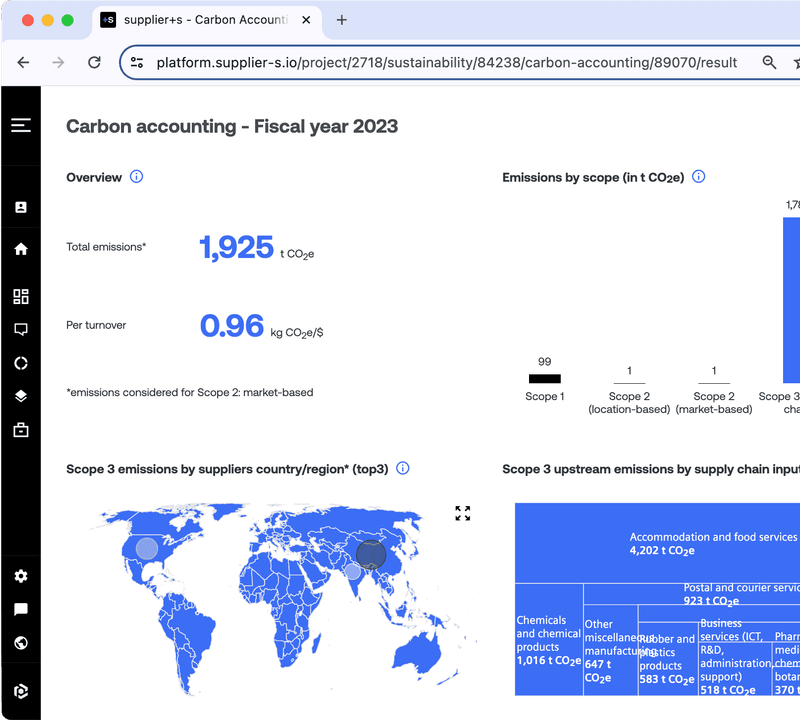
Task: Click the India bubble on map
Action: pos(352,572)
